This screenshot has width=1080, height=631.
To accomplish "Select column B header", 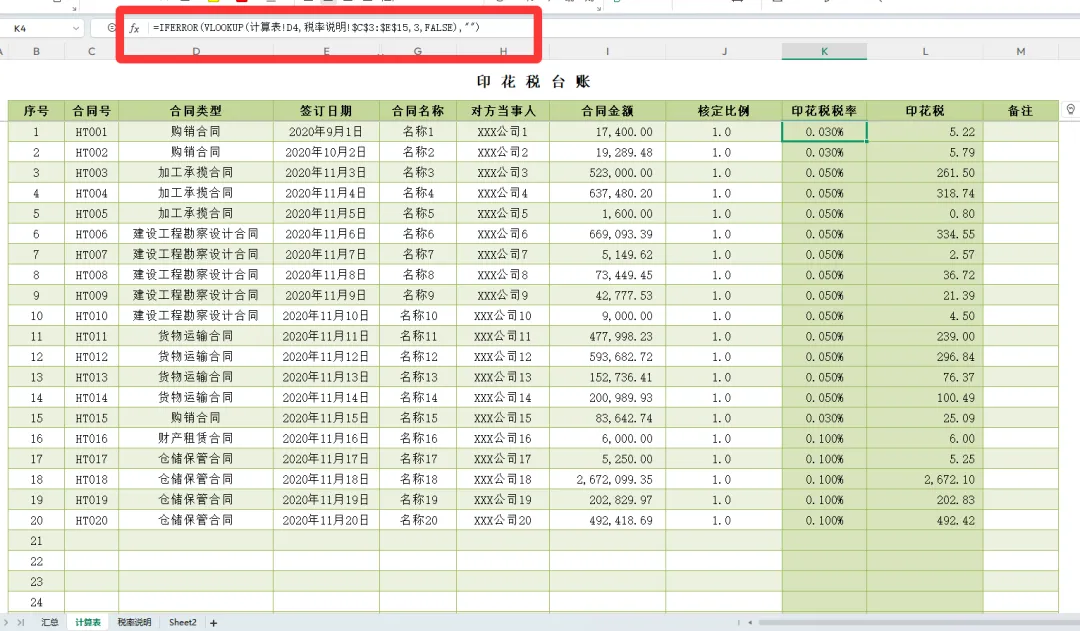I will 36,51.
